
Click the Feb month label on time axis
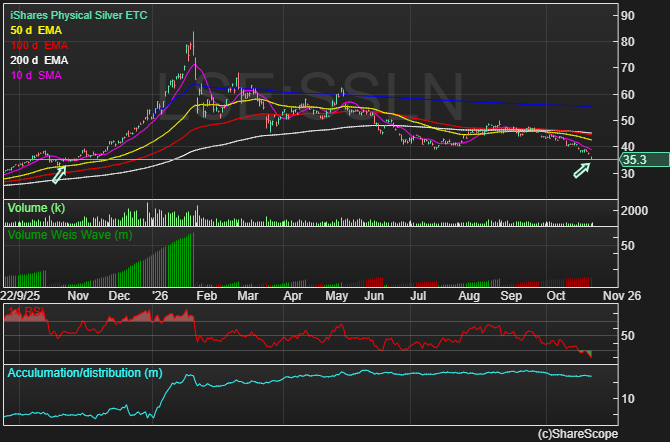pyautogui.click(x=207, y=296)
